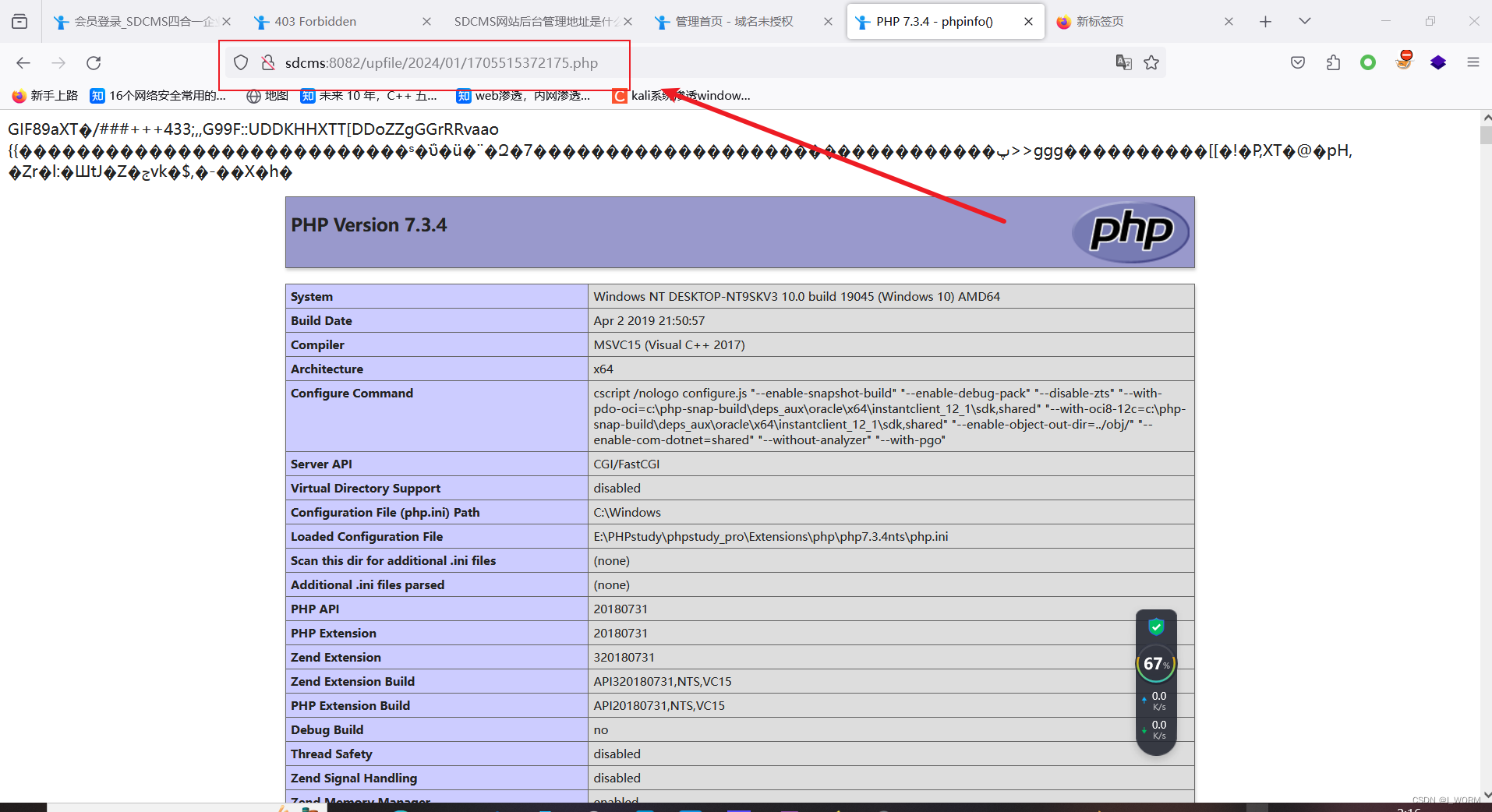Reload the page with the refresh icon
Screen dimensions: 1492x812
point(94,62)
